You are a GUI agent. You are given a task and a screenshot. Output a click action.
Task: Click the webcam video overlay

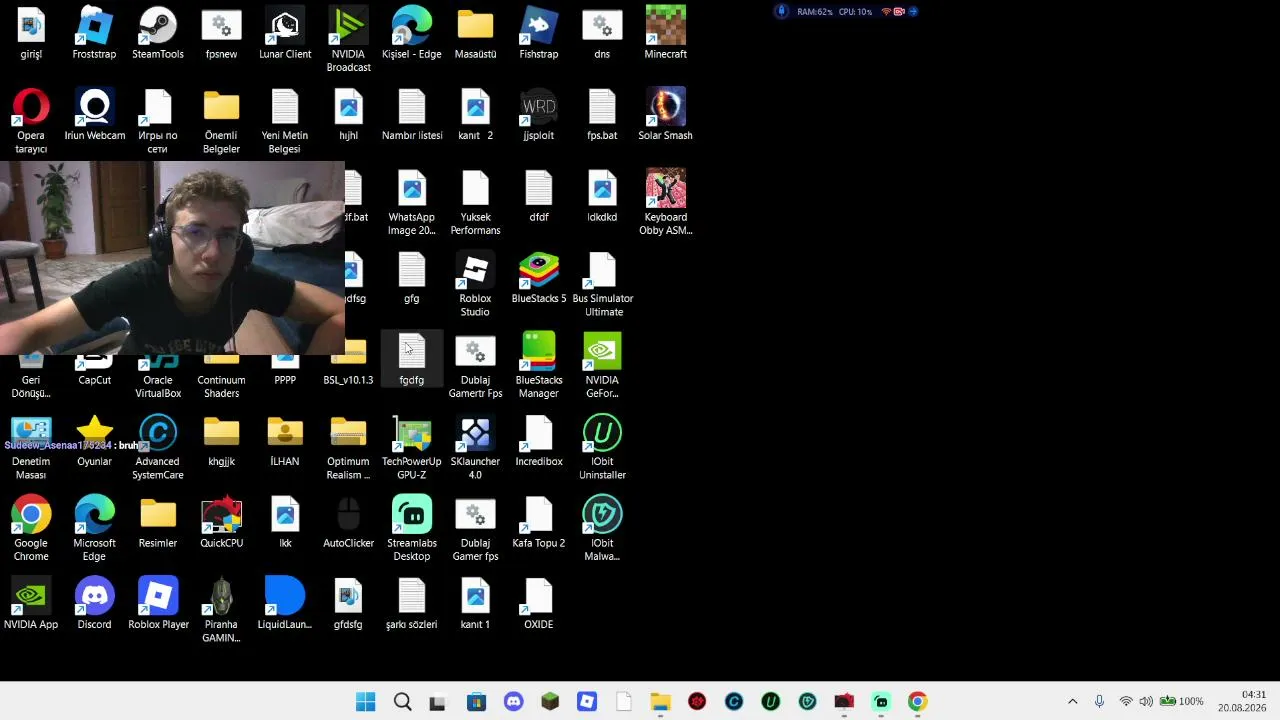pyautogui.click(x=172, y=258)
